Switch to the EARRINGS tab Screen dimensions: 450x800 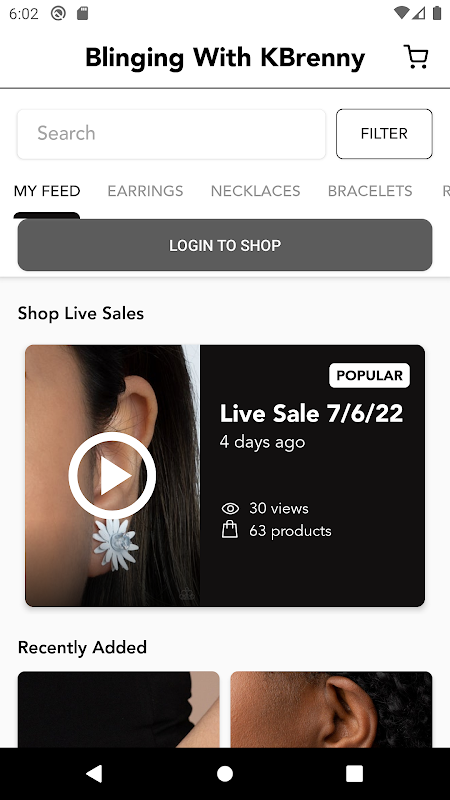[x=145, y=191]
